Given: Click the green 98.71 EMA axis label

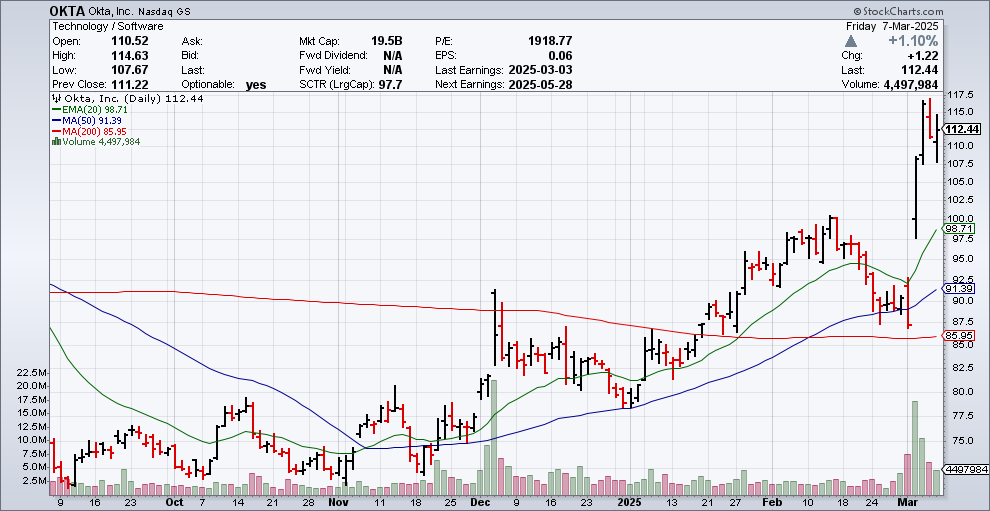Looking at the screenshot, I should click(x=957, y=228).
